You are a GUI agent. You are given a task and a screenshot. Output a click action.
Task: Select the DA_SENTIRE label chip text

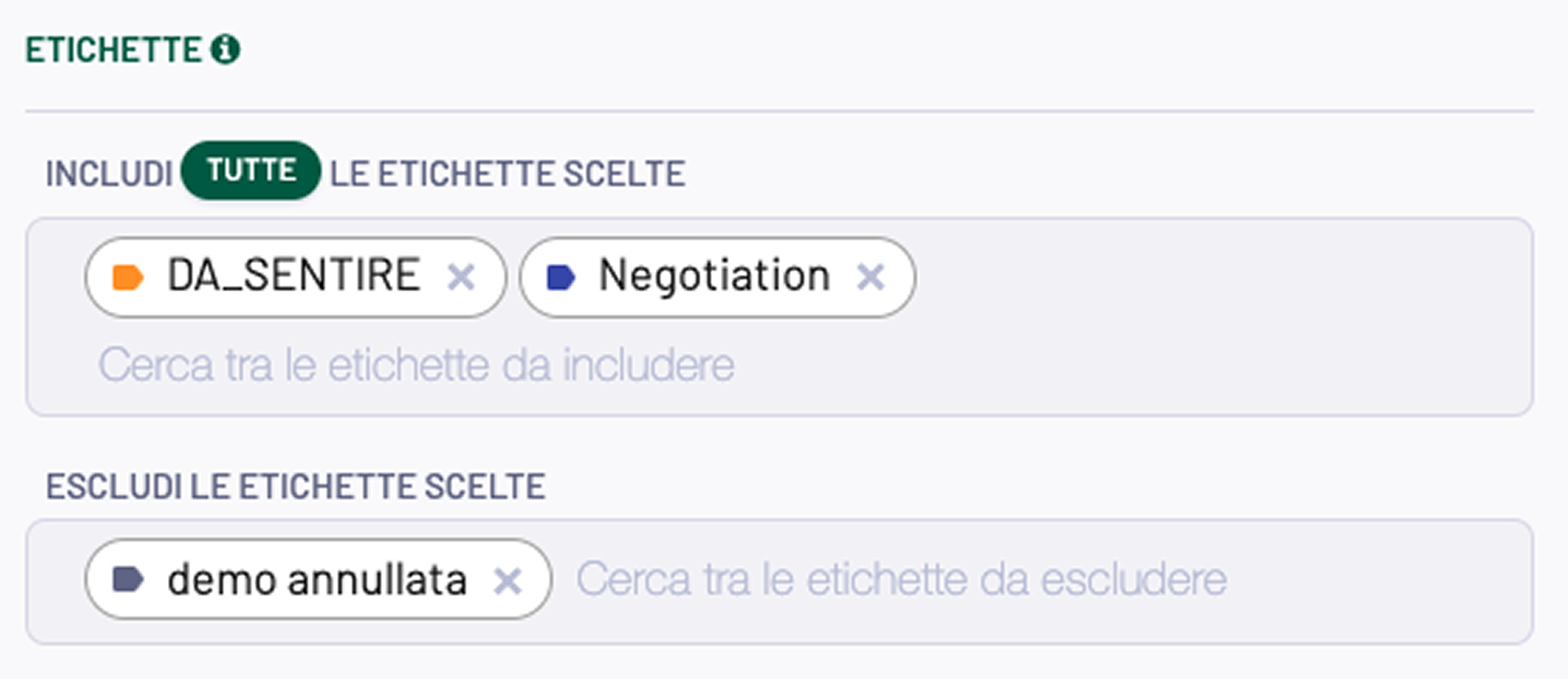(x=294, y=275)
